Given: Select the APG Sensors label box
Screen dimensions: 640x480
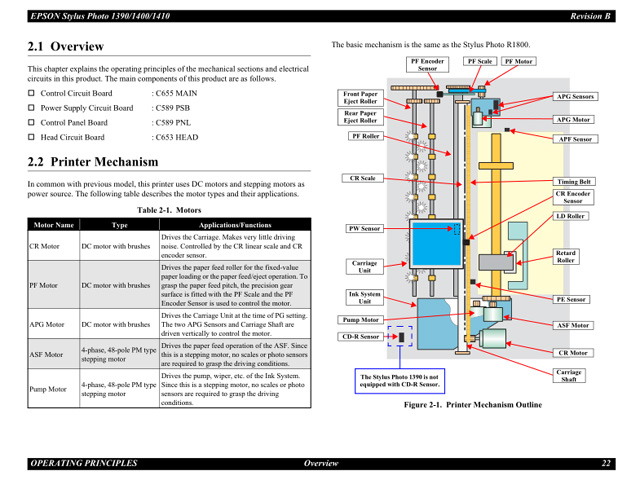Looking at the screenshot, I should pos(575,97).
